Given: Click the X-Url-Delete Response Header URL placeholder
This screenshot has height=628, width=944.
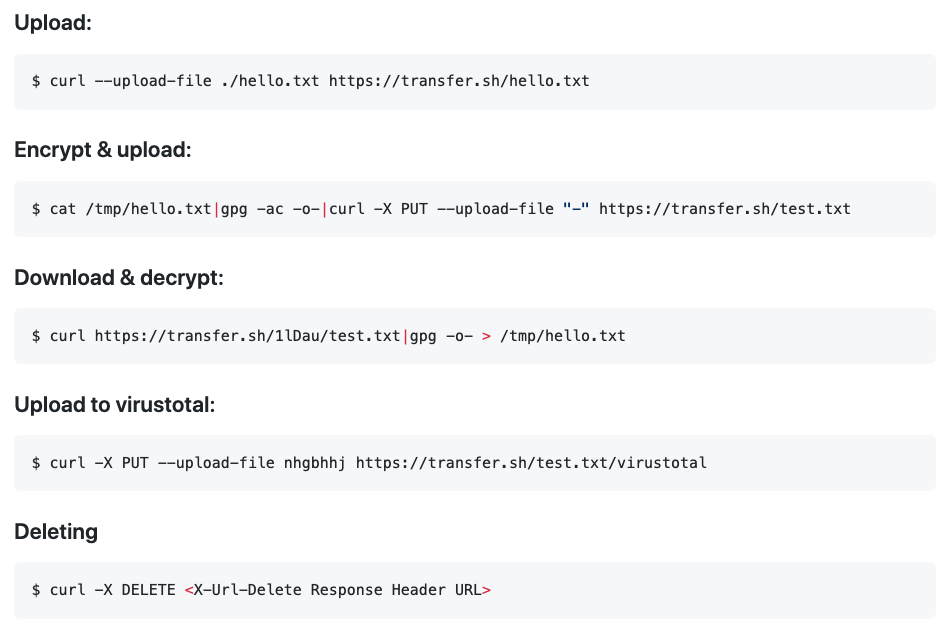Looking at the screenshot, I should (338, 590).
